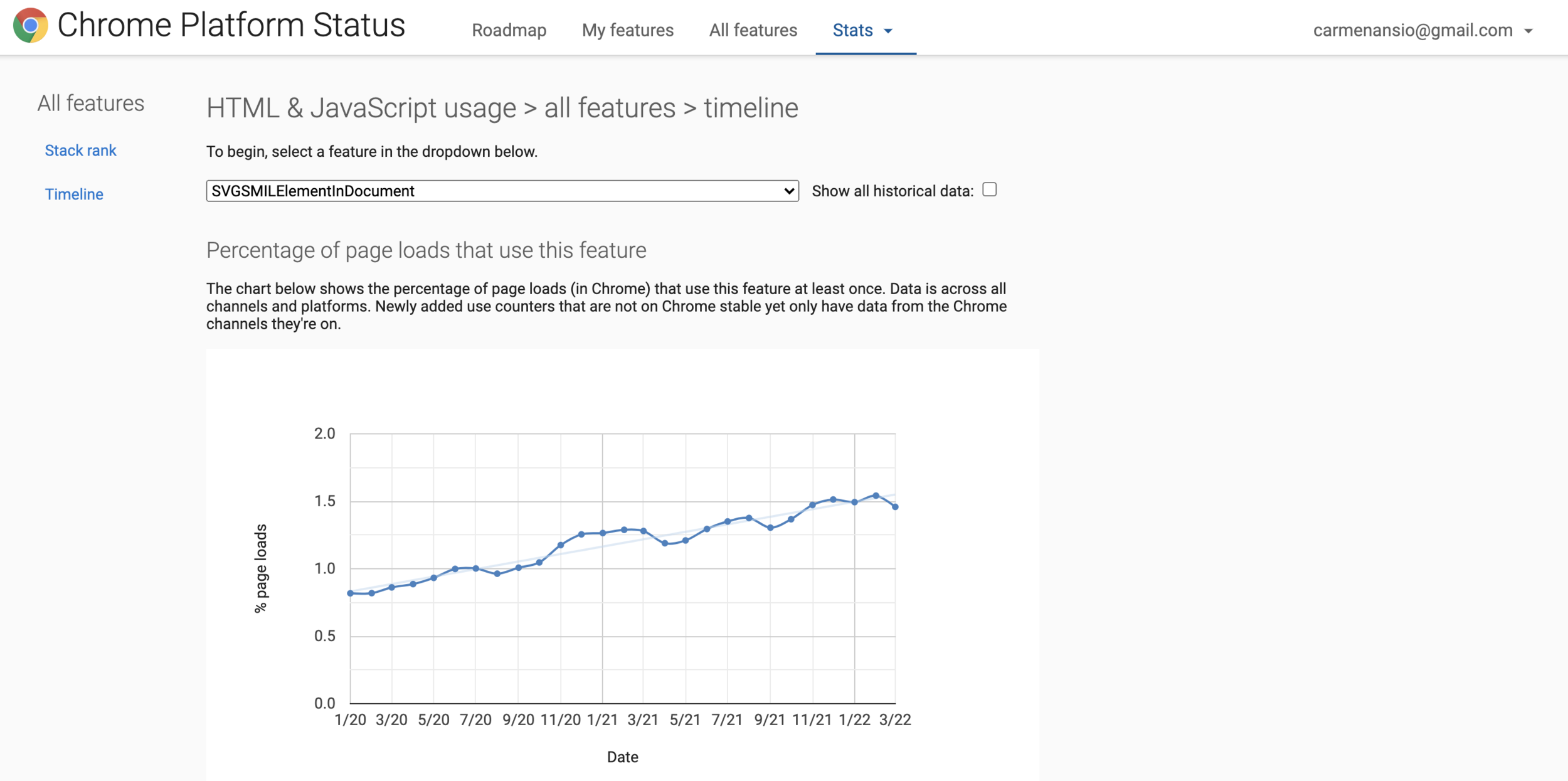
Task: Click the last data point at 3/22
Action: point(895,506)
